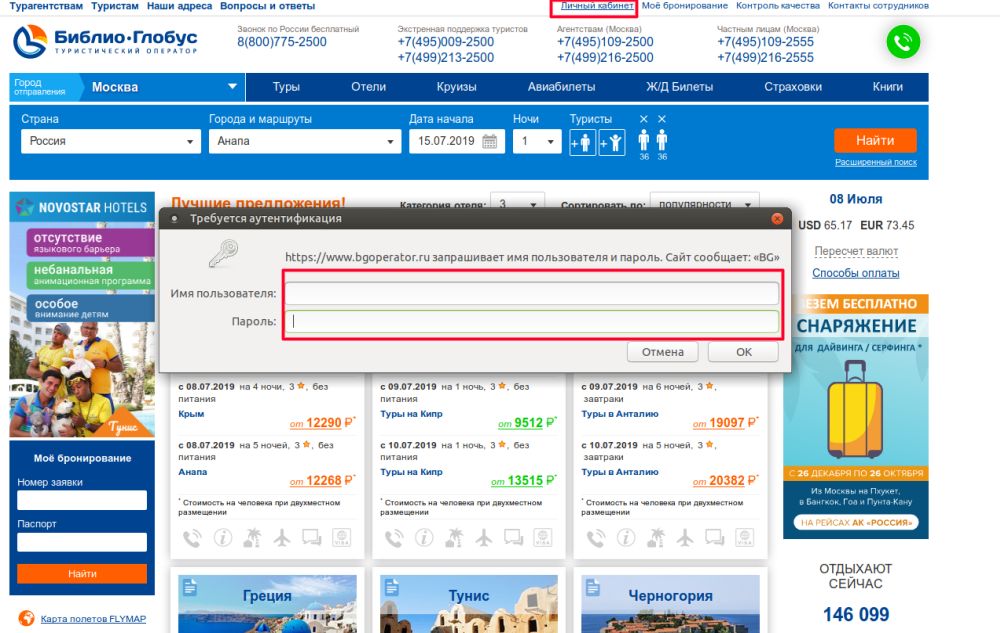The width and height of the screenshot is (1000, 633).
Task: Remove the first tourist using the X icon
Action: click(x=644, y=120)
